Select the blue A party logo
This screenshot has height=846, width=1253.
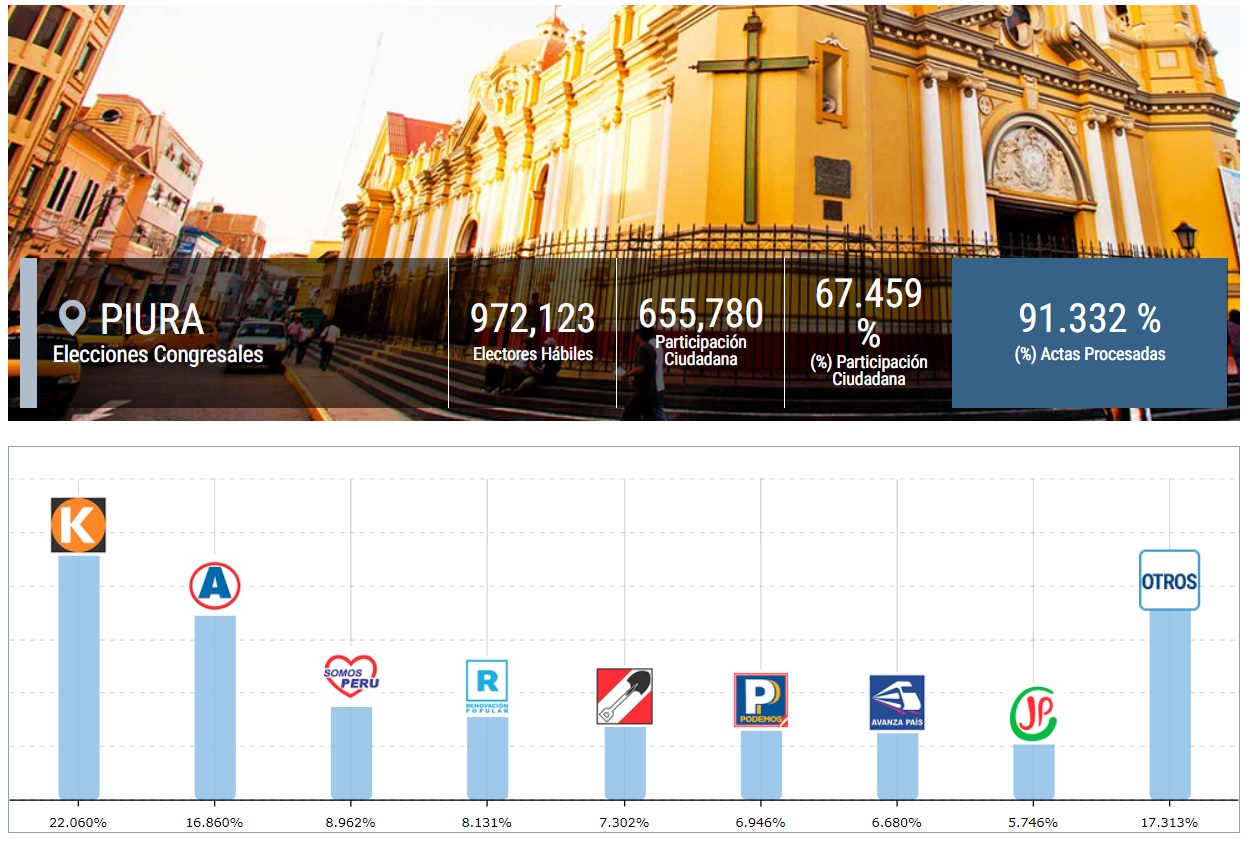pos(215,587)
